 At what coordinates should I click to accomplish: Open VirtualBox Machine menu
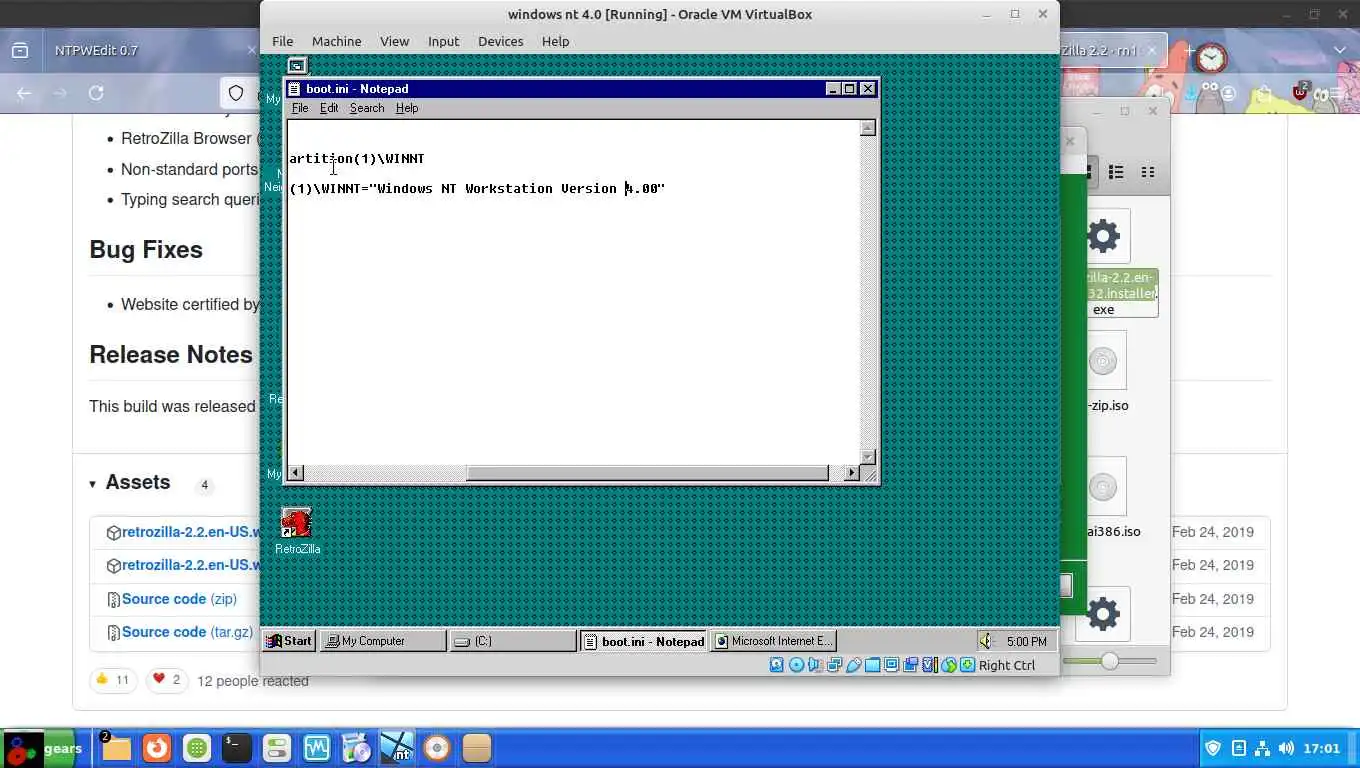coord(336,41)
